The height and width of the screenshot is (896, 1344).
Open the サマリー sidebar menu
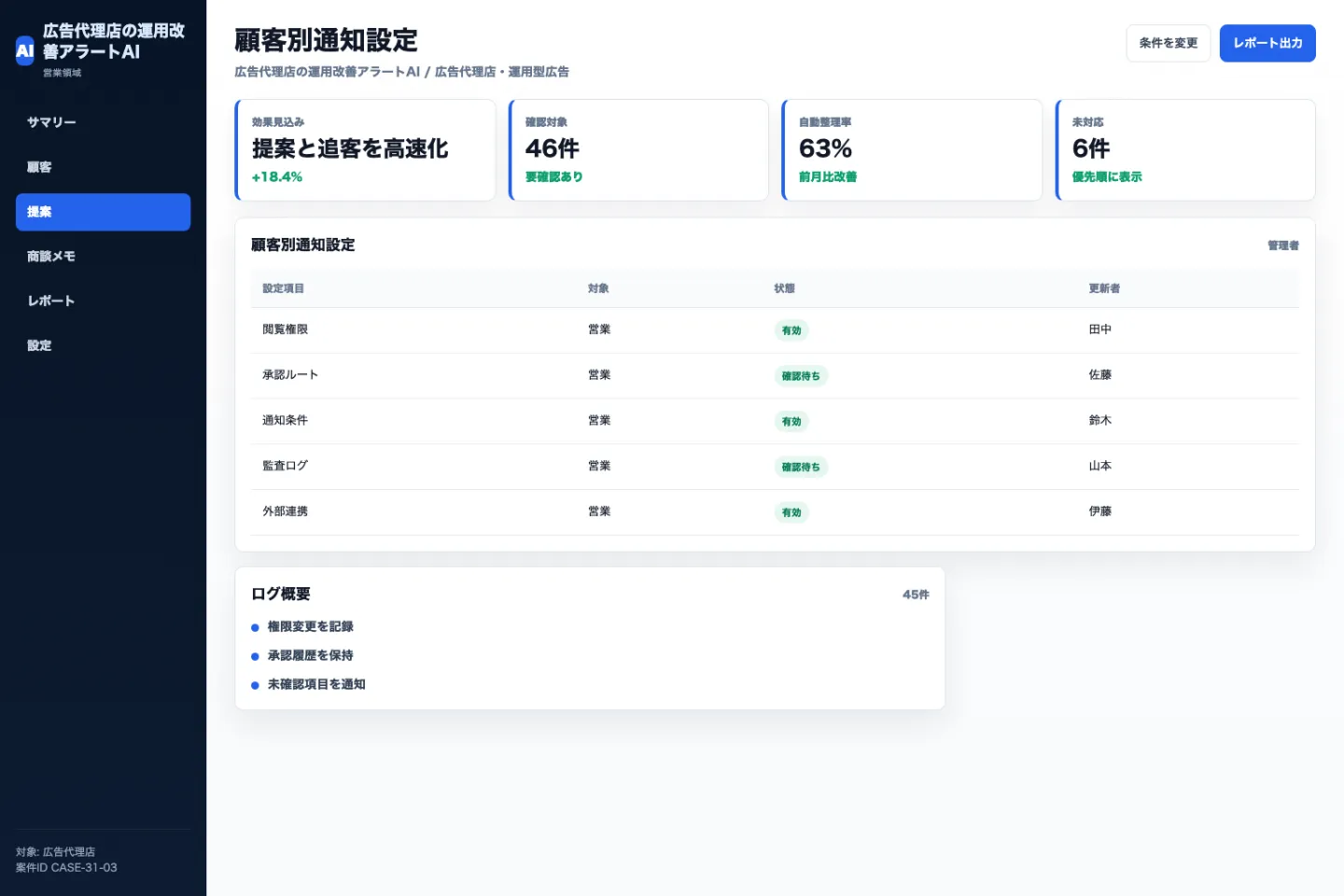click(x=103, y=122)
